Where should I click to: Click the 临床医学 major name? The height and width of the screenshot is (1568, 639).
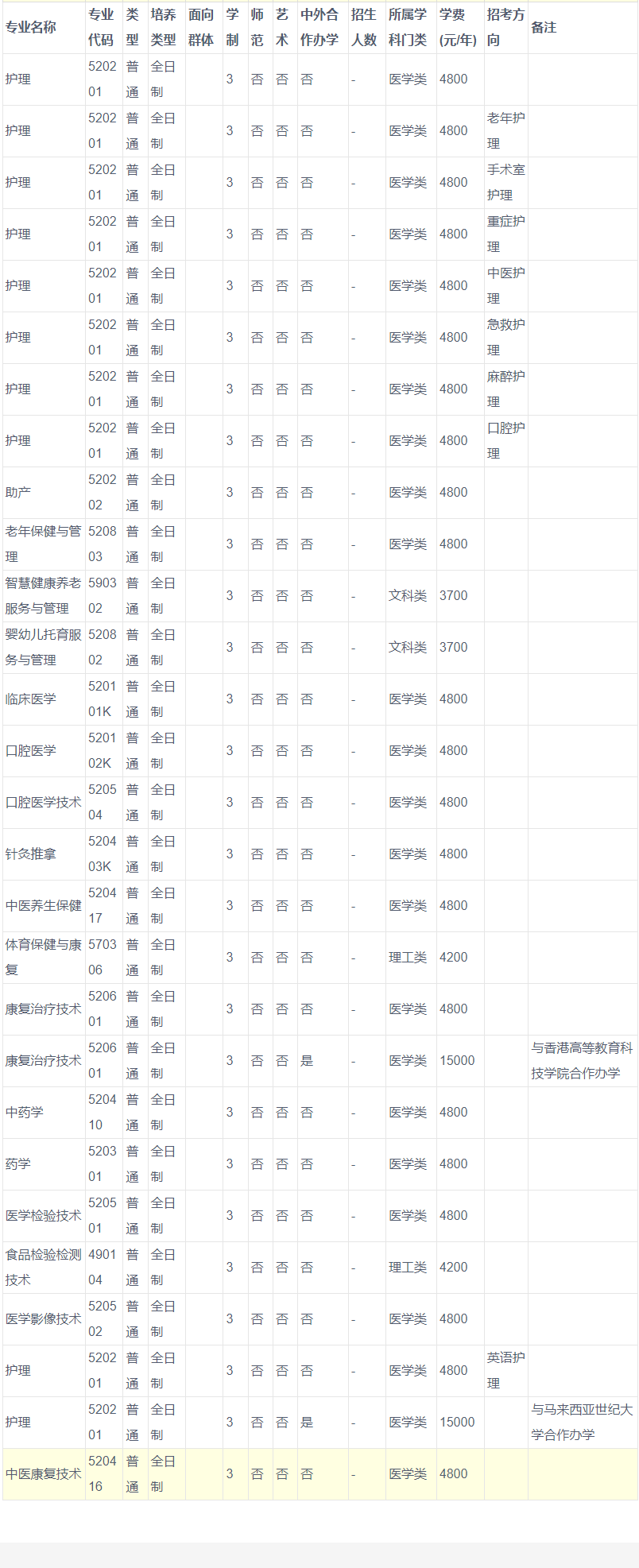pos(31,699)
